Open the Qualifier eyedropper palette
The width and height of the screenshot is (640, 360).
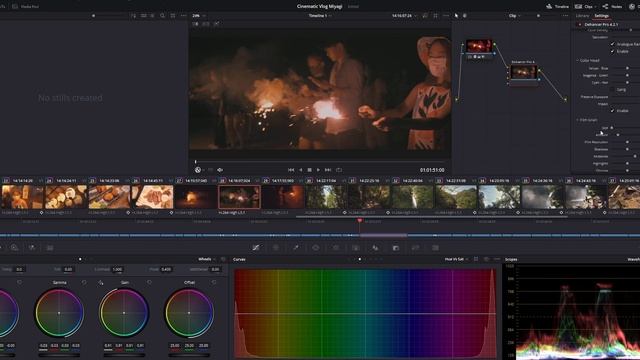point(296,248)
